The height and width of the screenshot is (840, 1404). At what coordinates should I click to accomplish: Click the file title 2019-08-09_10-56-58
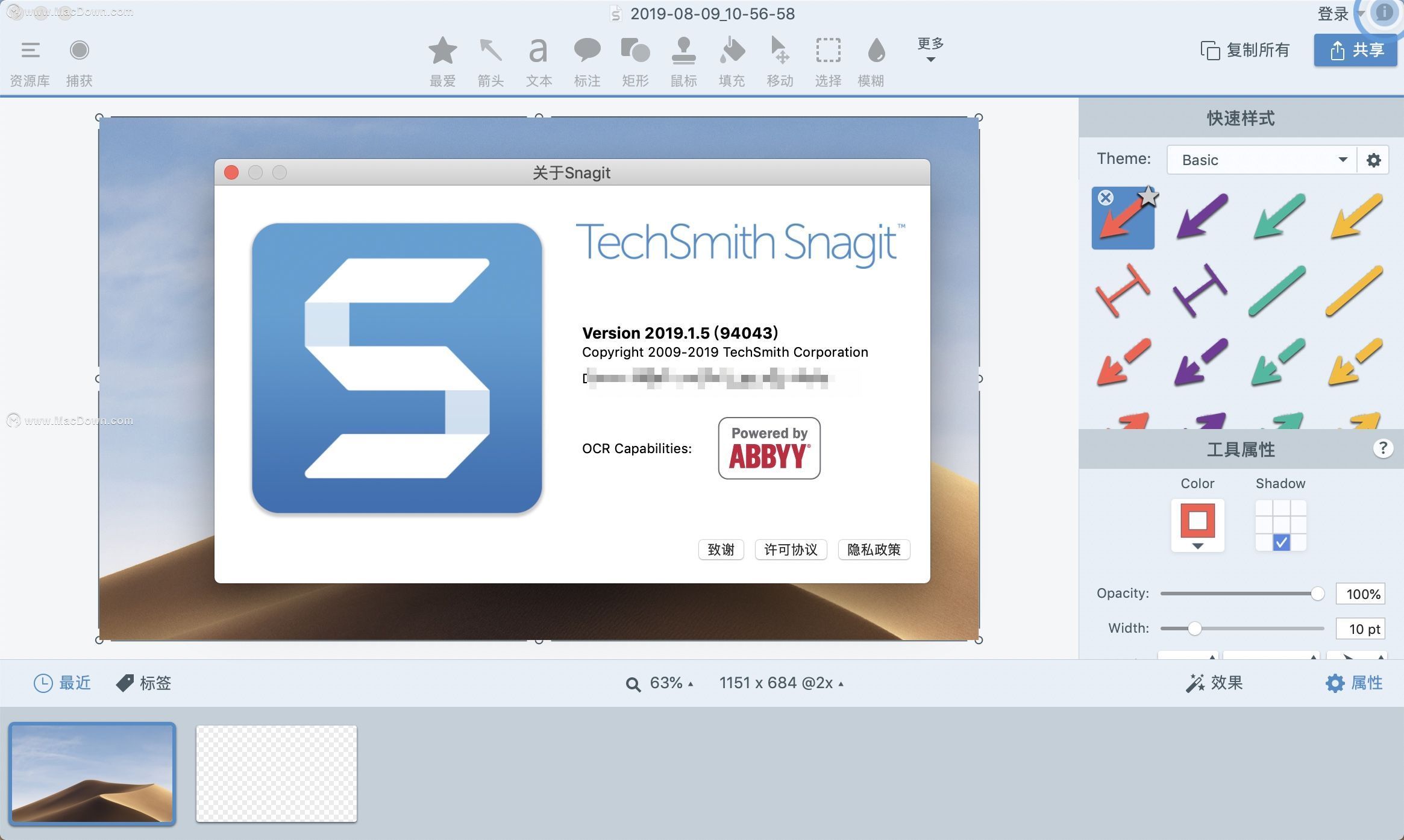point(712,14)
